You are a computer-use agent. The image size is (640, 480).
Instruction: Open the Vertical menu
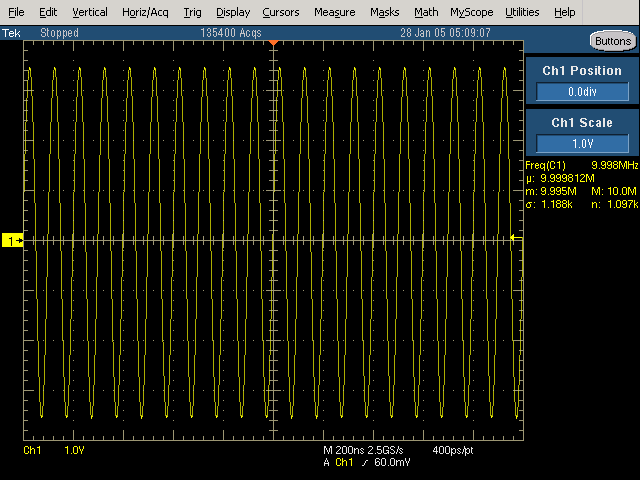(x=90, y=12)
